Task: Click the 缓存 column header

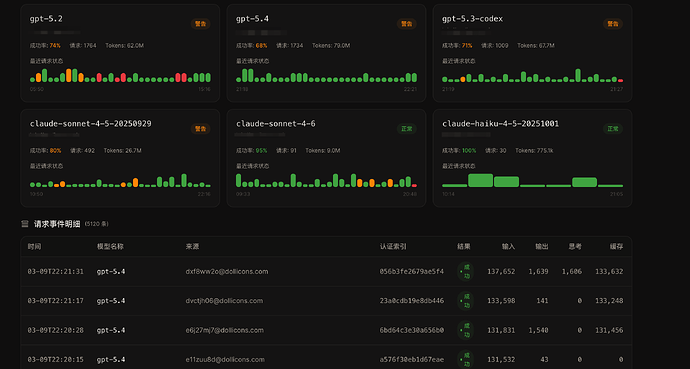Action: point(617,247)
